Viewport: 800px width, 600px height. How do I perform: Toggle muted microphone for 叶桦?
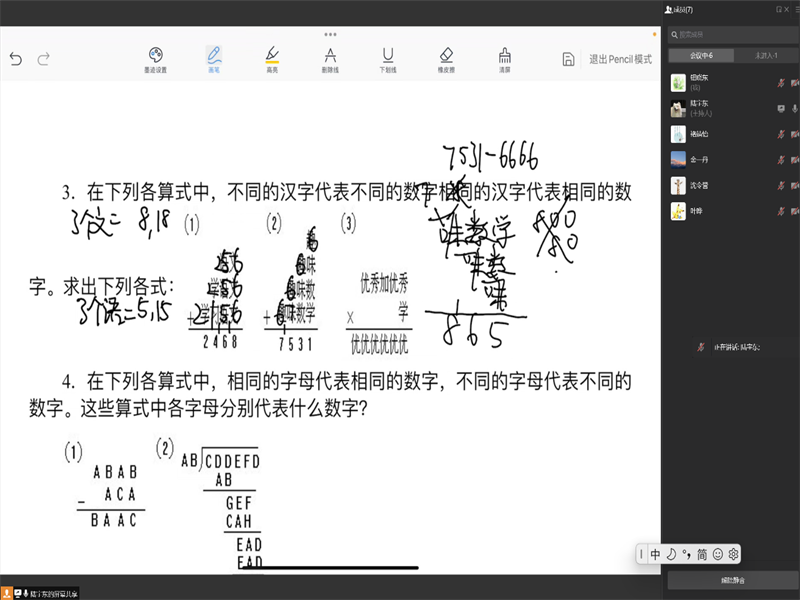click(x=780, y=212)
